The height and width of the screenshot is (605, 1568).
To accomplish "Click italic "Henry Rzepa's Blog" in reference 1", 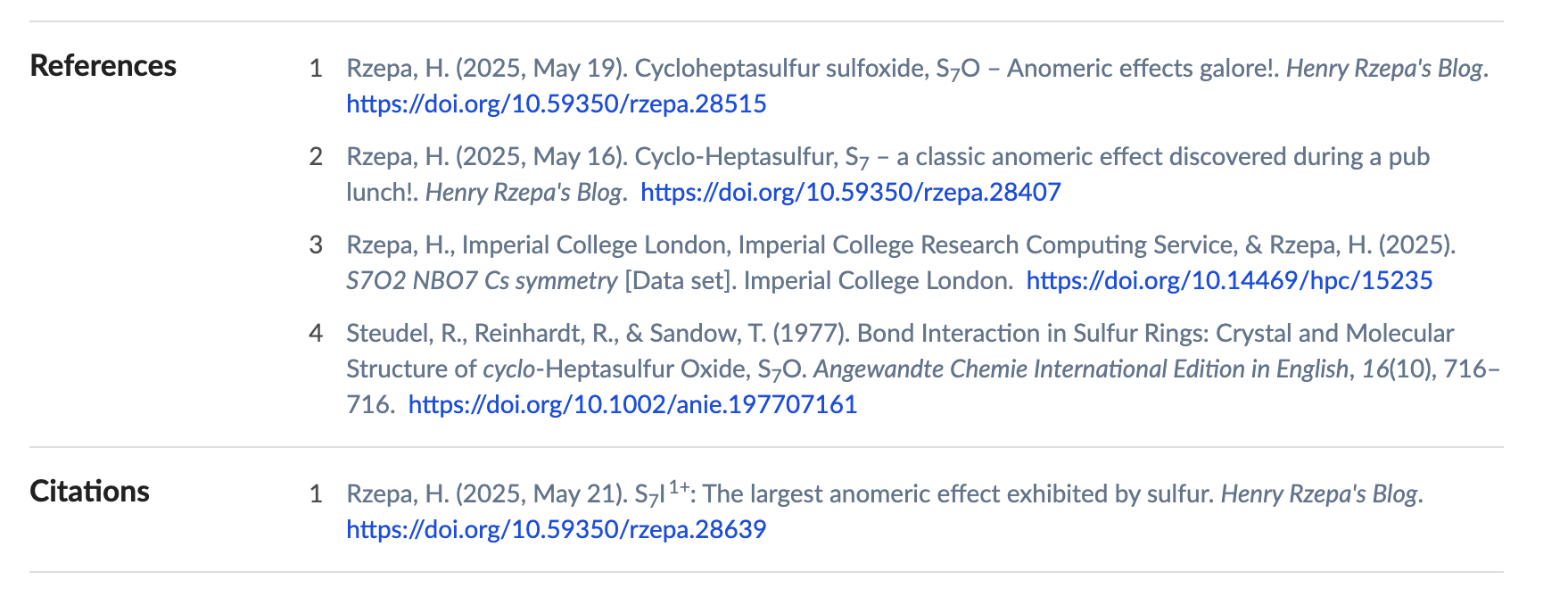I will tap(1384, 69).
